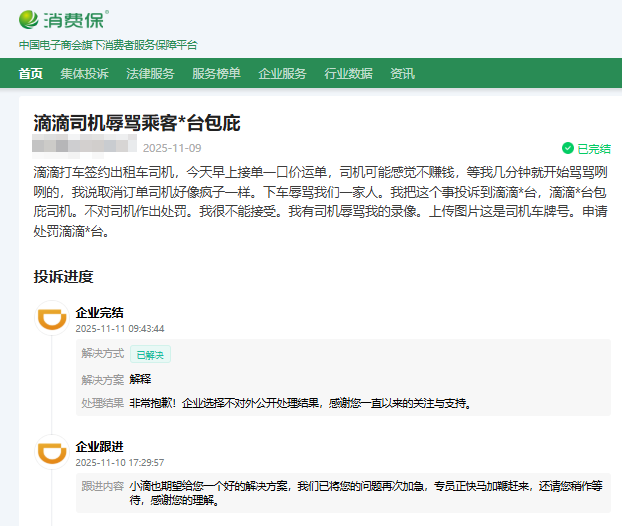622x526 pixels.
Task: Switch to 行业数据 page
Action: 348,73
